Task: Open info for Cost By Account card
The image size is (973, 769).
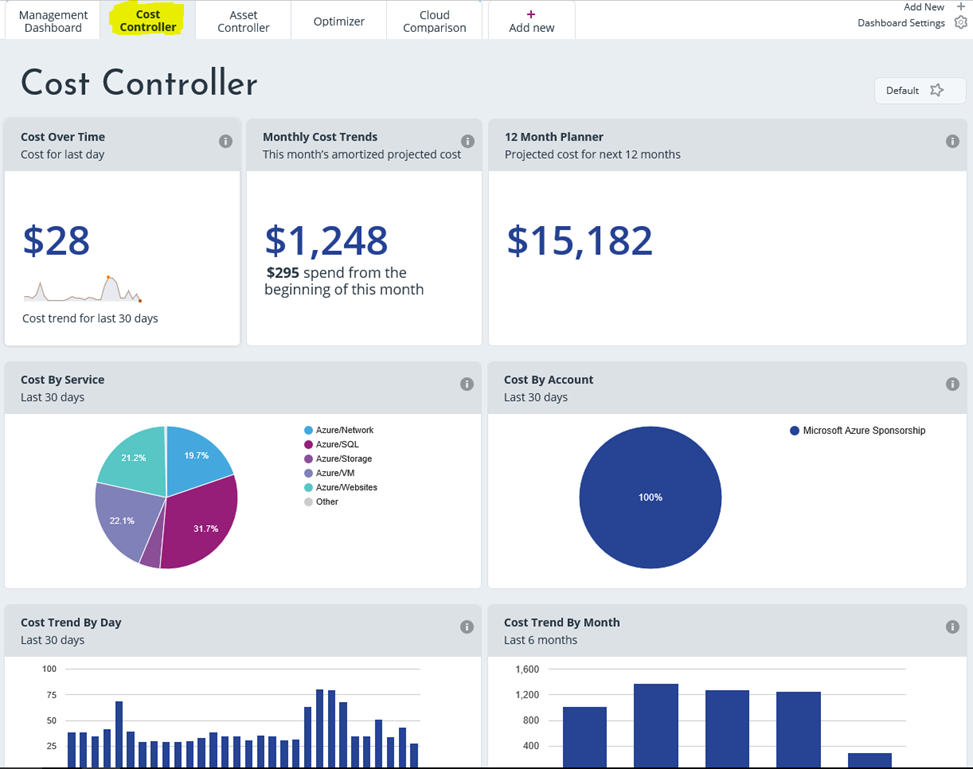Action: click(952, 384)
